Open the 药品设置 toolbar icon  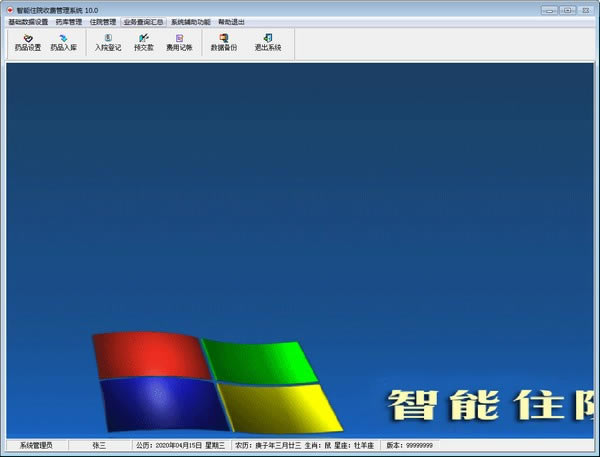point(28,43)
